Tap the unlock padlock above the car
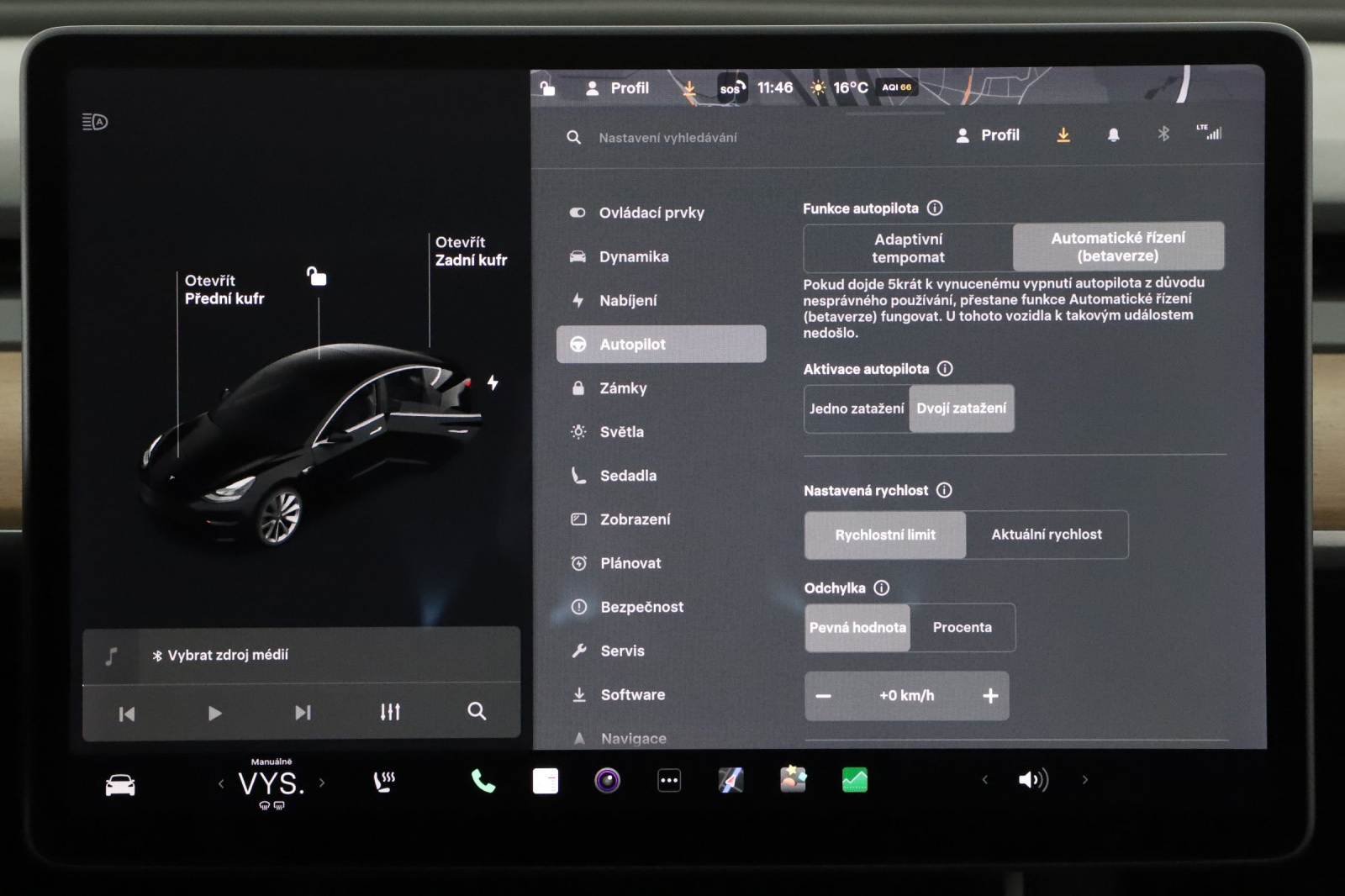The width and height of the screenshot is (1345, 896). 316,276
